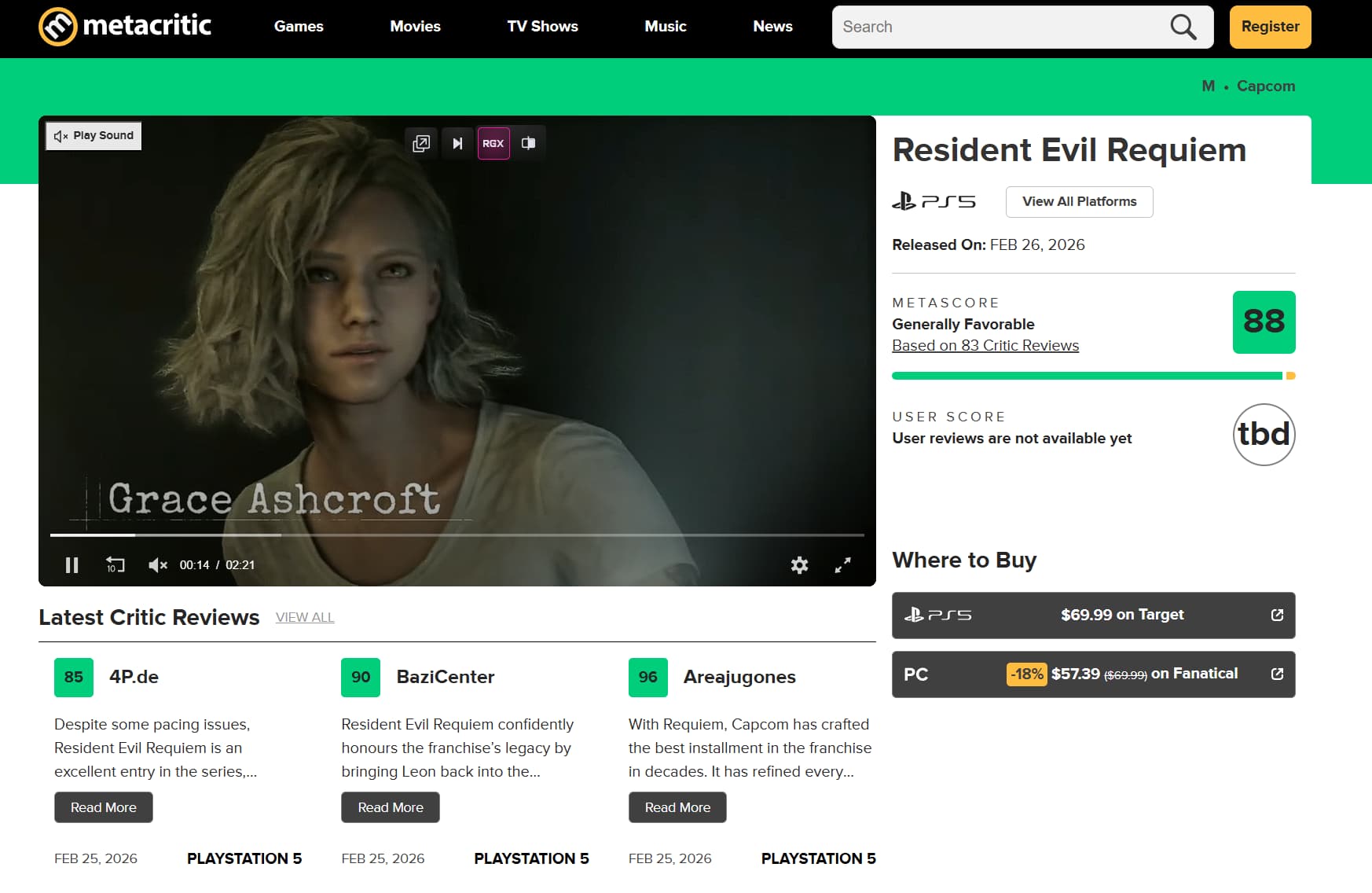Open the TV Shows menu item
This screenshot has width=1372, height=893.
542,26
